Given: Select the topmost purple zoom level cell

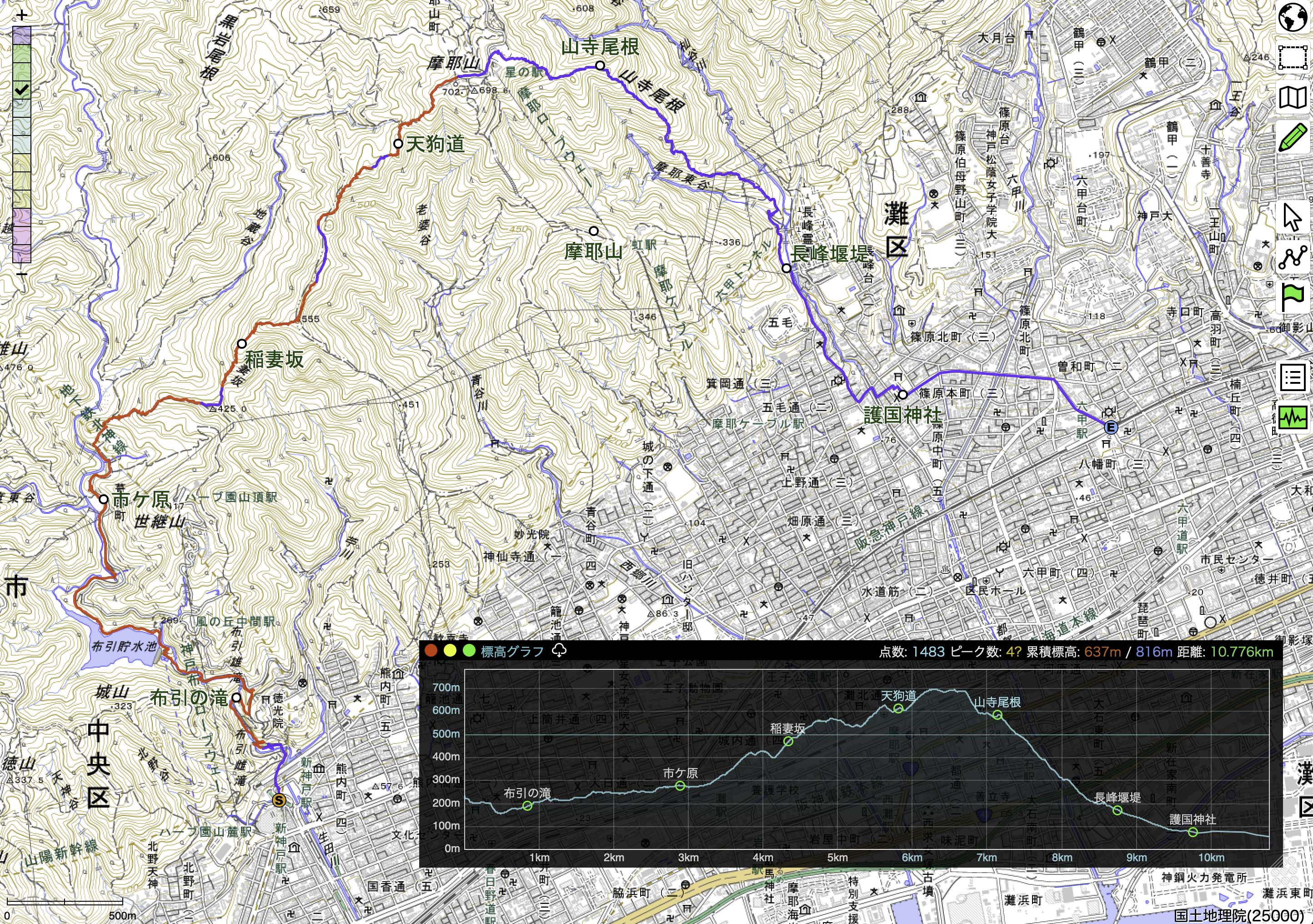Looking at the screenshot, I should point(22,35).
